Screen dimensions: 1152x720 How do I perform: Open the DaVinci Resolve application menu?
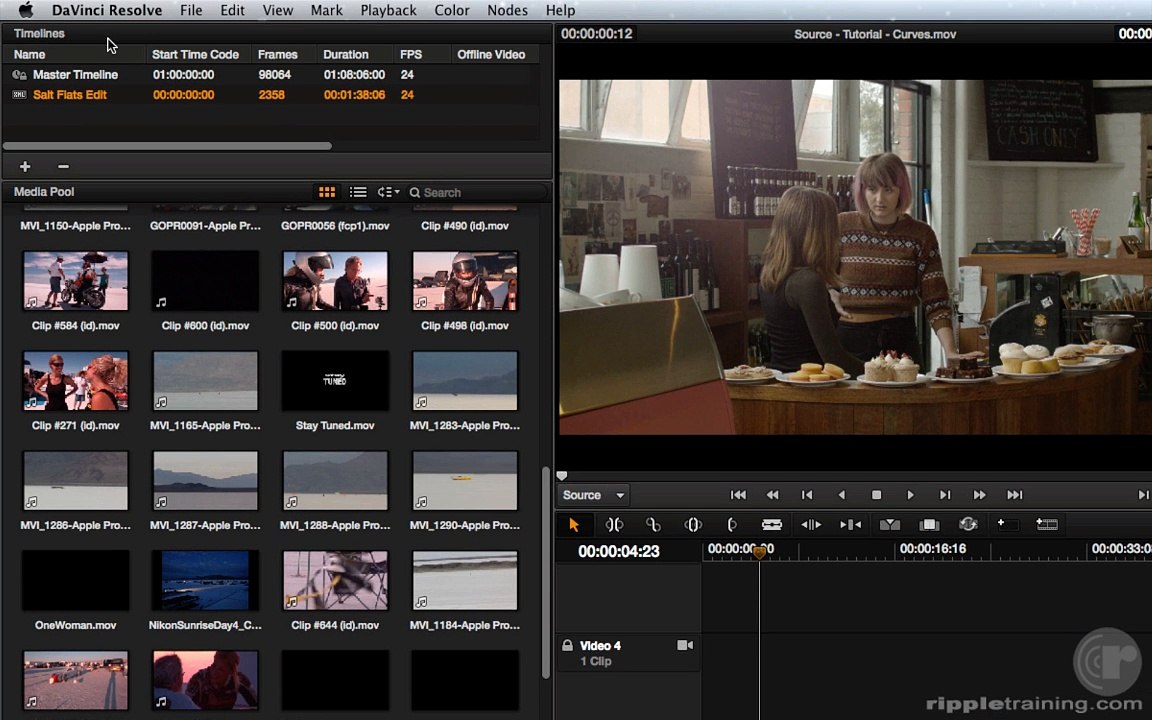pyautogui.click(x=107, y=10)
